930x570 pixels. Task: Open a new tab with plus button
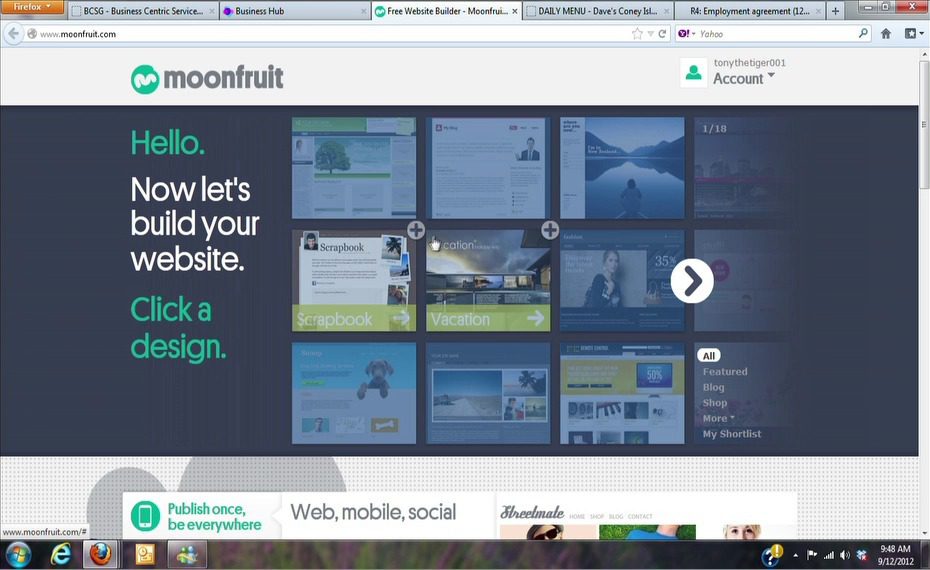(835, 11)
